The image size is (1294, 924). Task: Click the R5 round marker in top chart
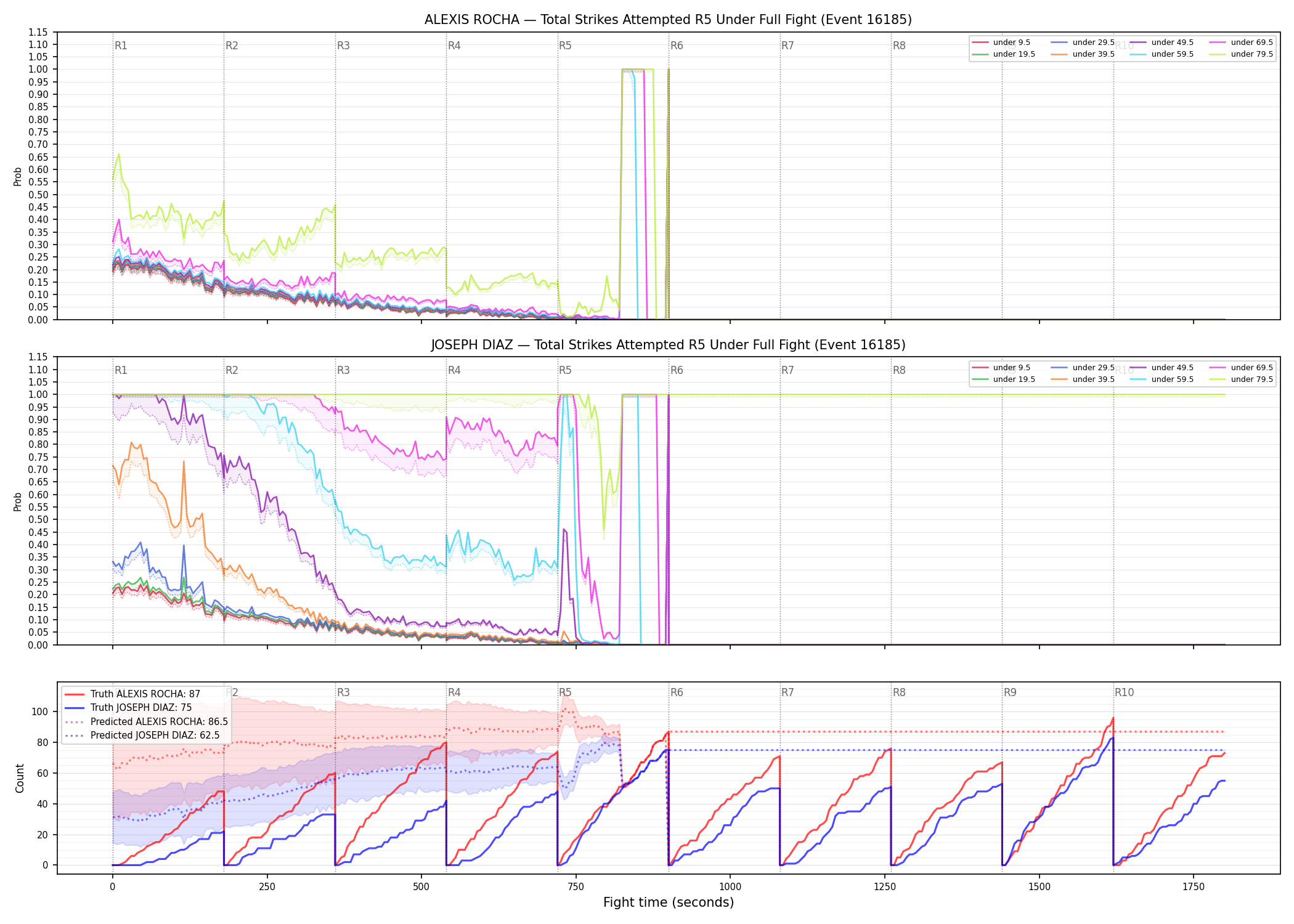point(565,46)
